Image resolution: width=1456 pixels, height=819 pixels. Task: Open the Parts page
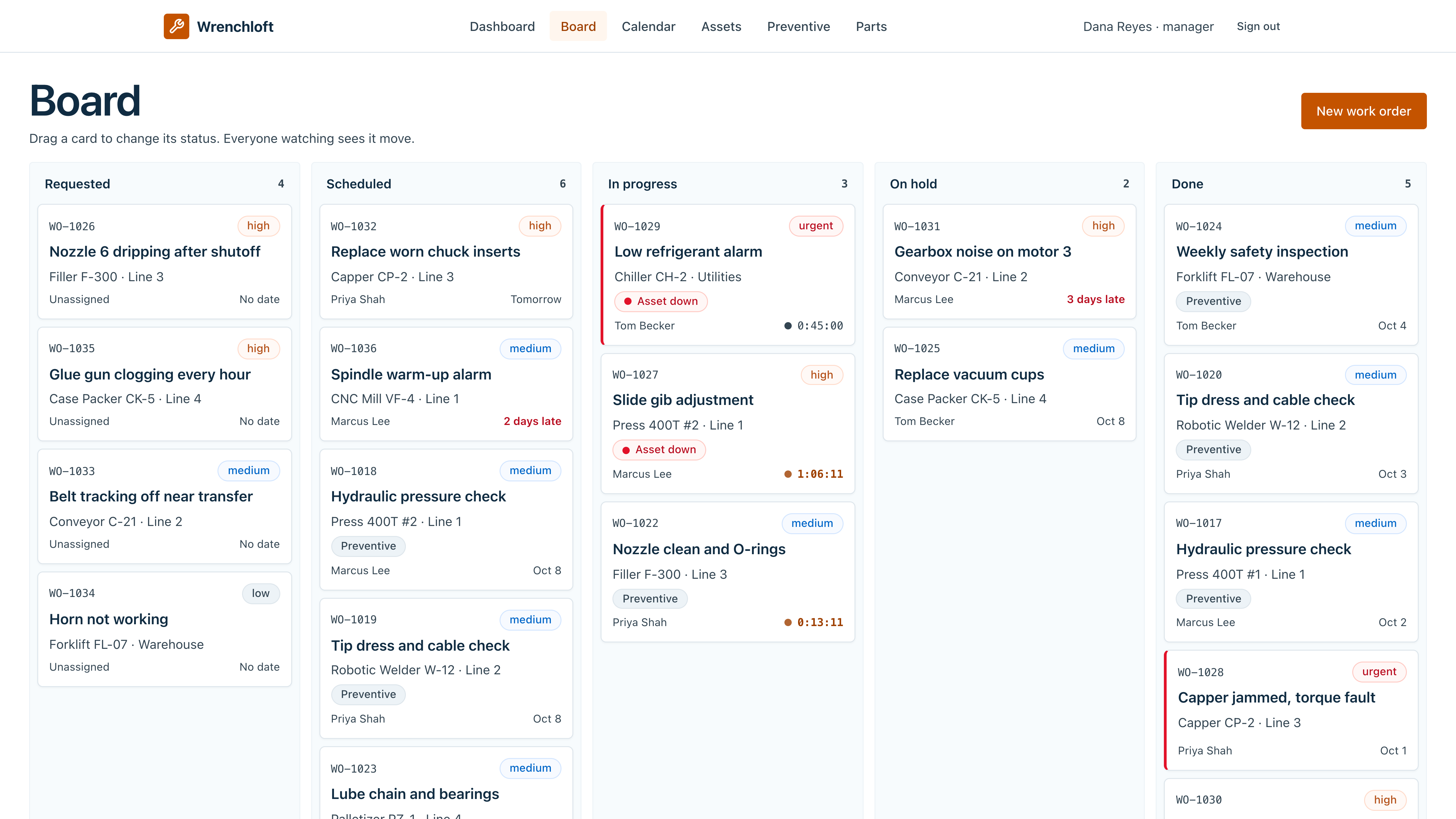click(871, 26)
